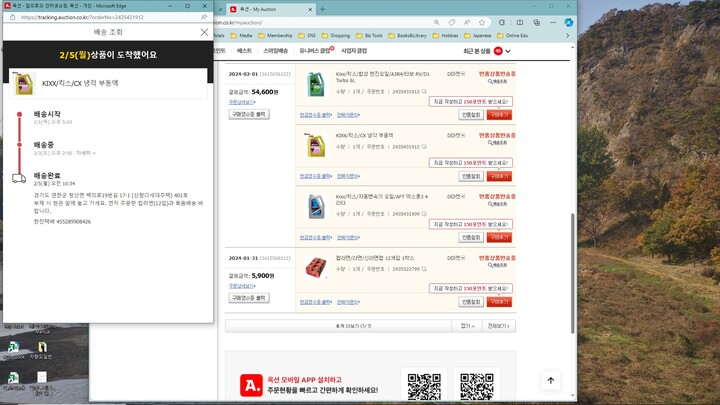
Task: Select the tracking number 455289908426 text
Action: click(73, 221)
